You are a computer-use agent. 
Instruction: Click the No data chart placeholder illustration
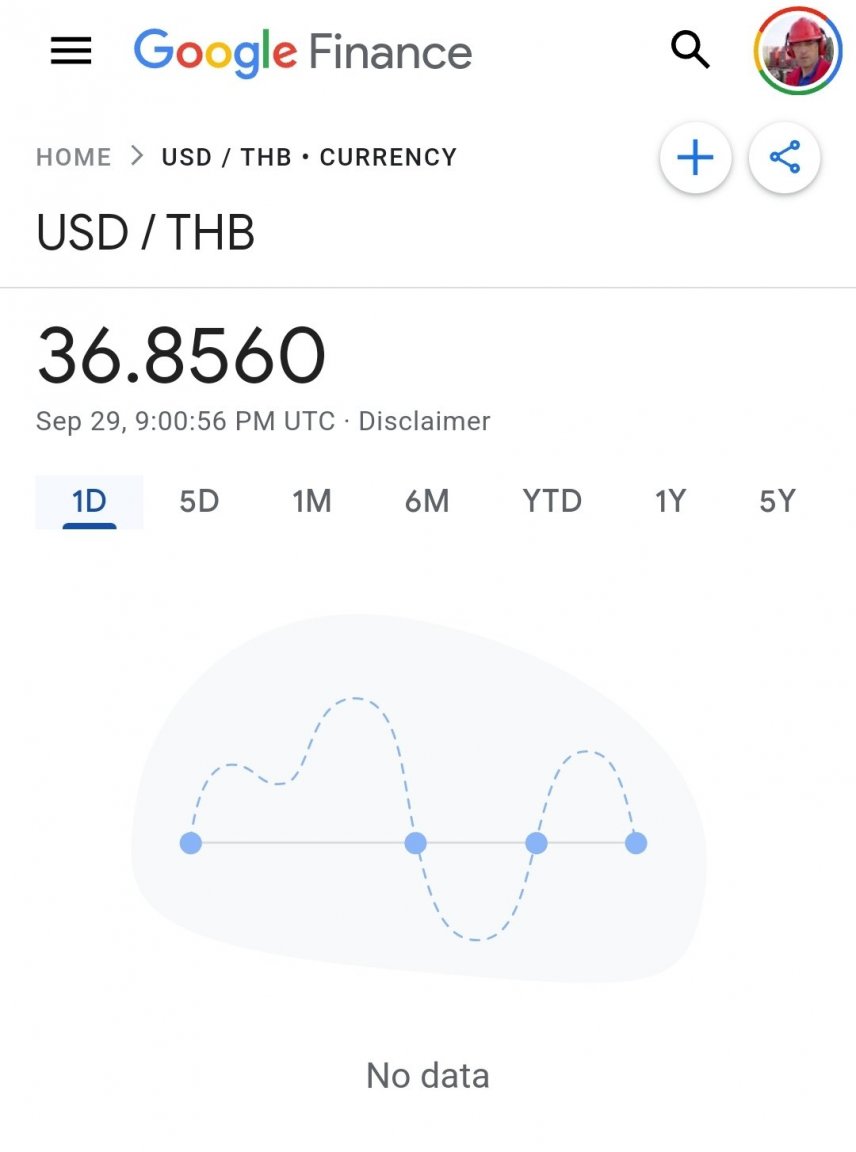click(419, 799)
